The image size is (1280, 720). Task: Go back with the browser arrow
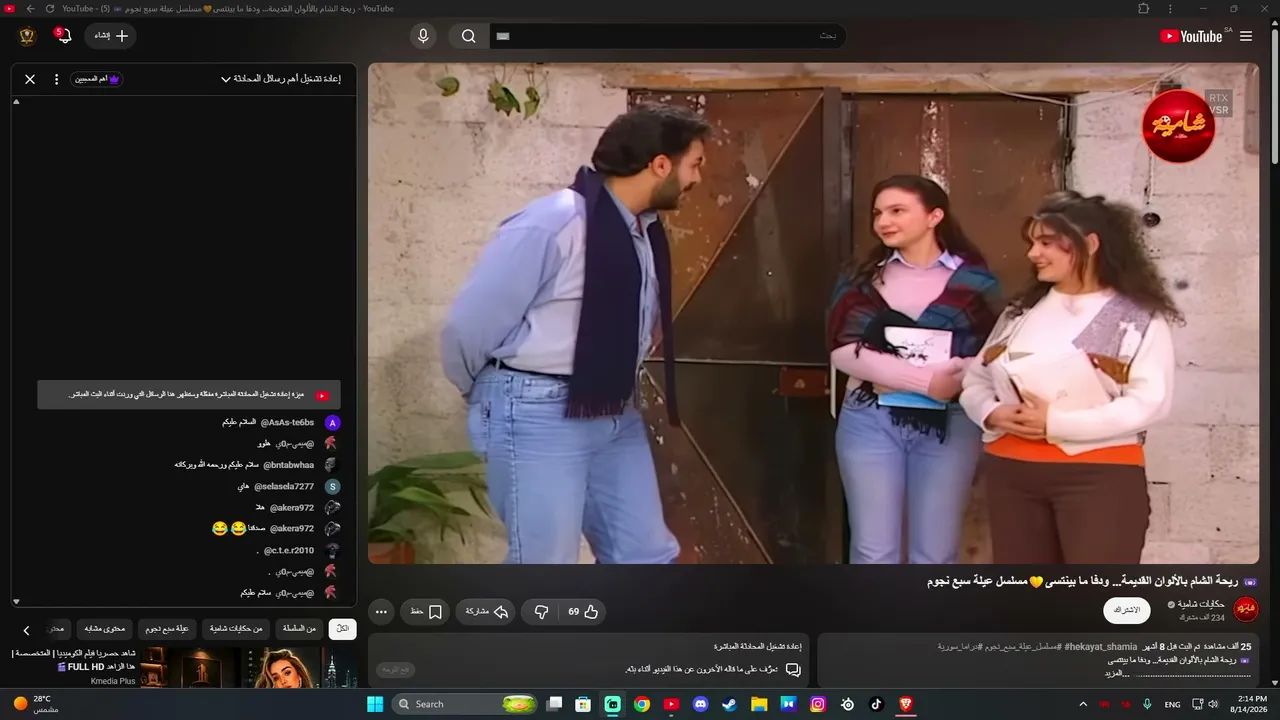(30, 9)
